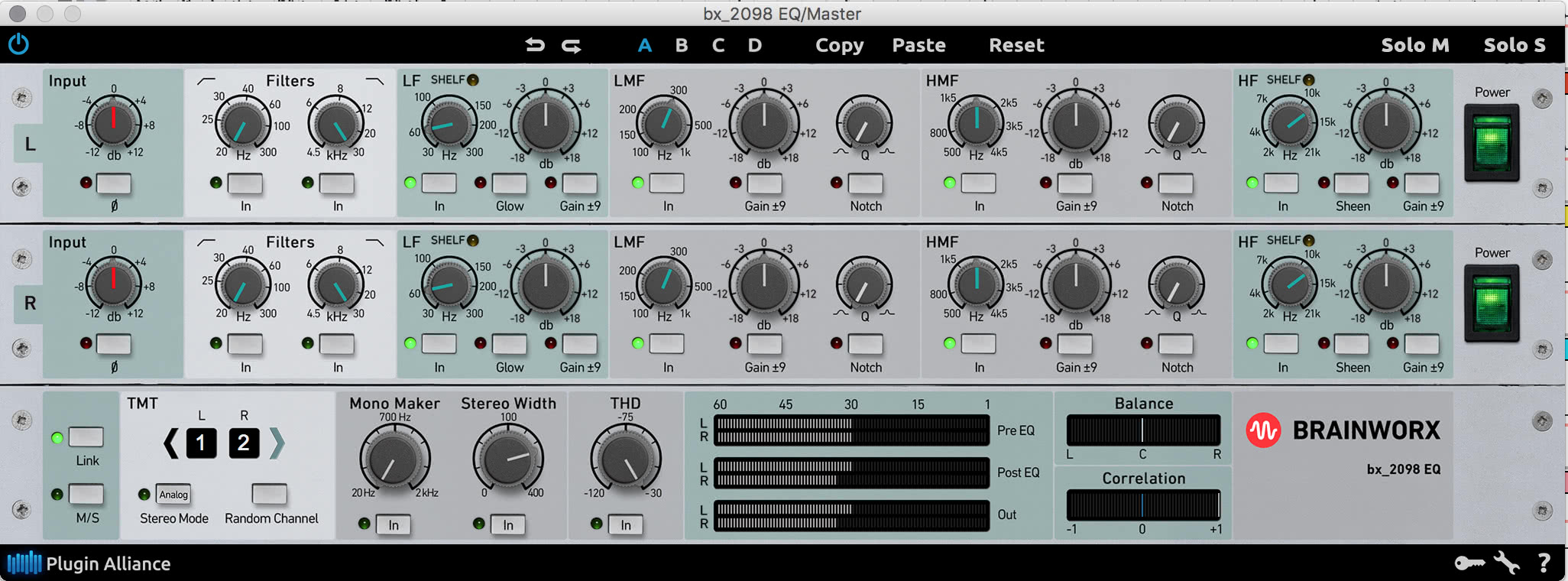1568x581 pixels.
Task: Open the license key icon
Action: tap(1469, 563)
